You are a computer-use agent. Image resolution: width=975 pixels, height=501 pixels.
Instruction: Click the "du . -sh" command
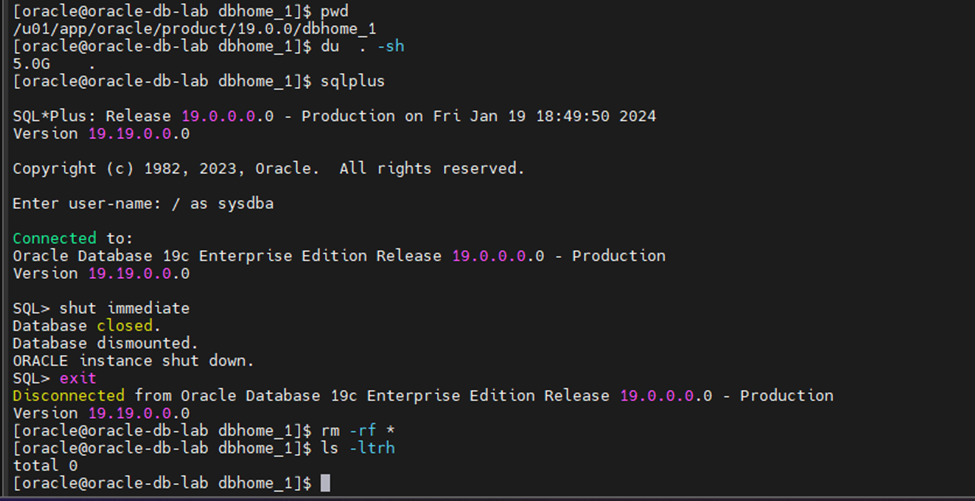[362, 47]
